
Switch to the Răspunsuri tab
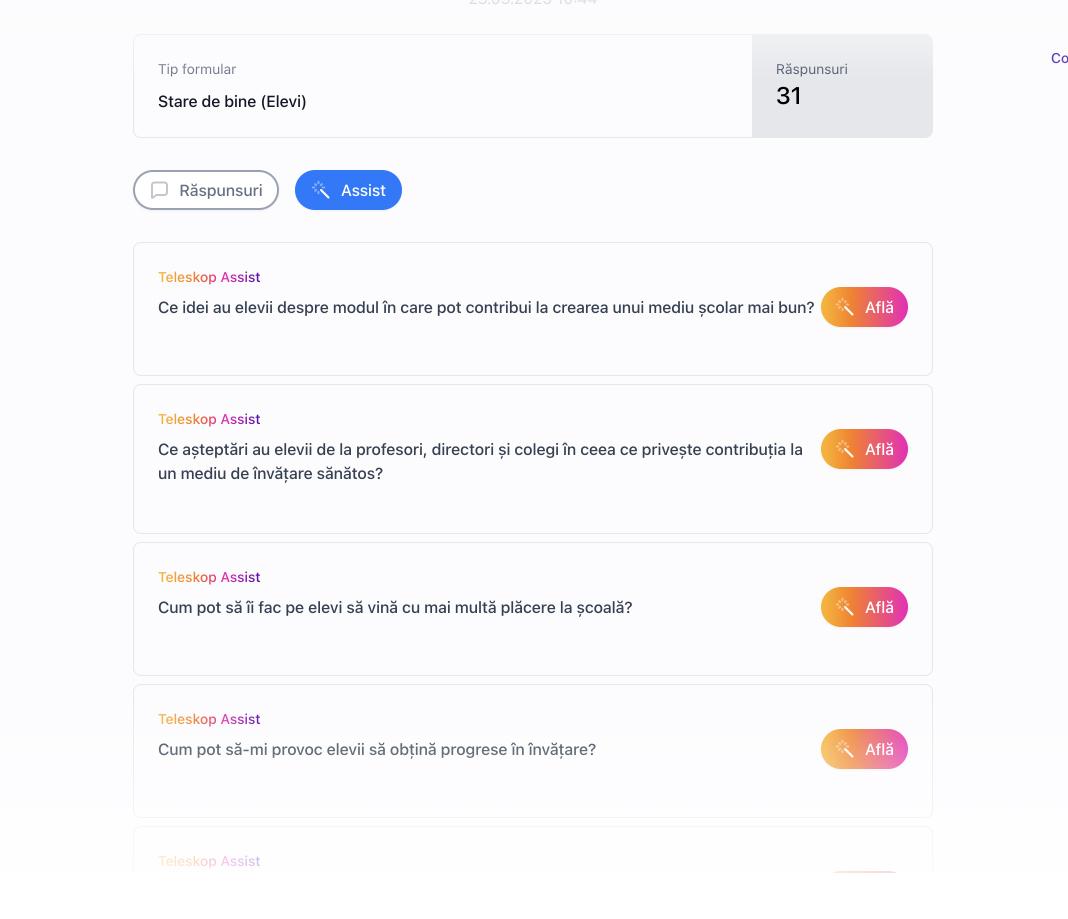206,190
